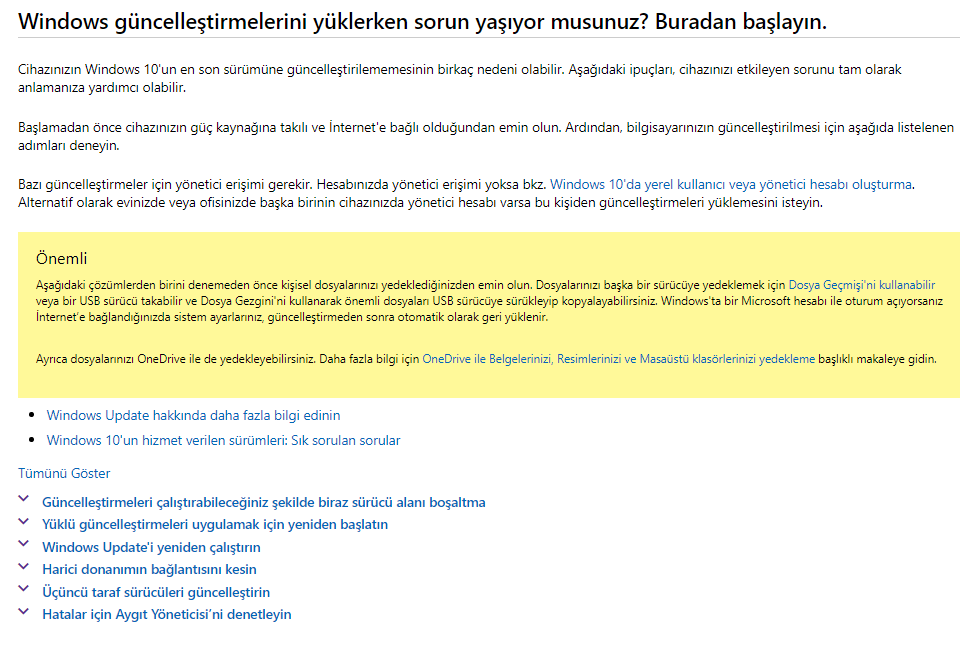Open 'Windows 10'un hizmet verilen sürümleri' FAQ link
The width and height of the screenshot is (979, 651).
click(224, 441)
